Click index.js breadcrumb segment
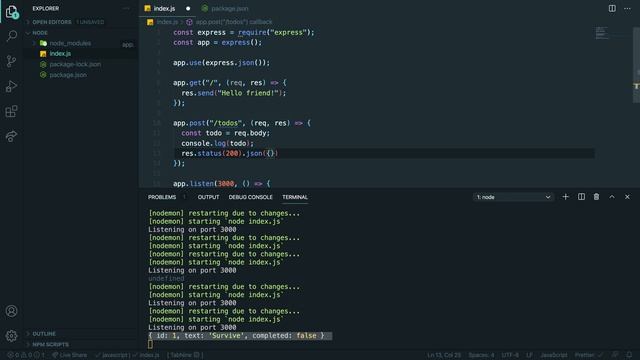The height and width of the screenshot is (360, 640). click(x=167, y=22)
